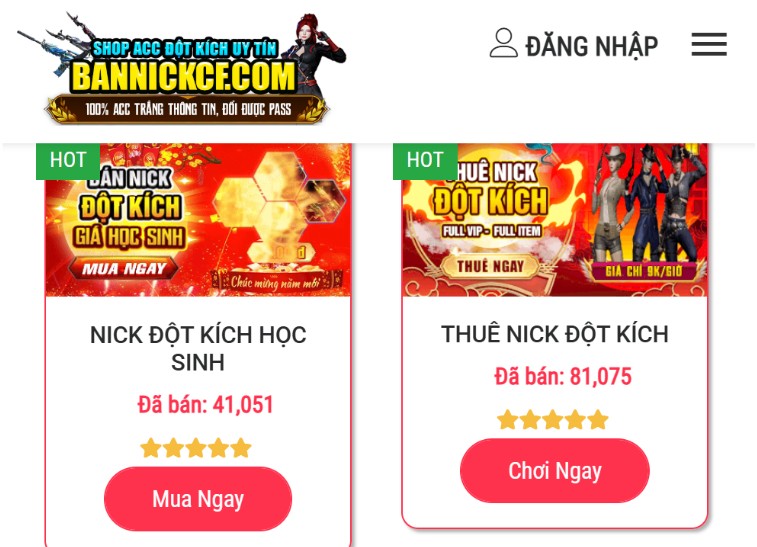Click MUA NGAY graphic inside left banner
This screenshot has height=547, width=757.
(x=124, y=268)
